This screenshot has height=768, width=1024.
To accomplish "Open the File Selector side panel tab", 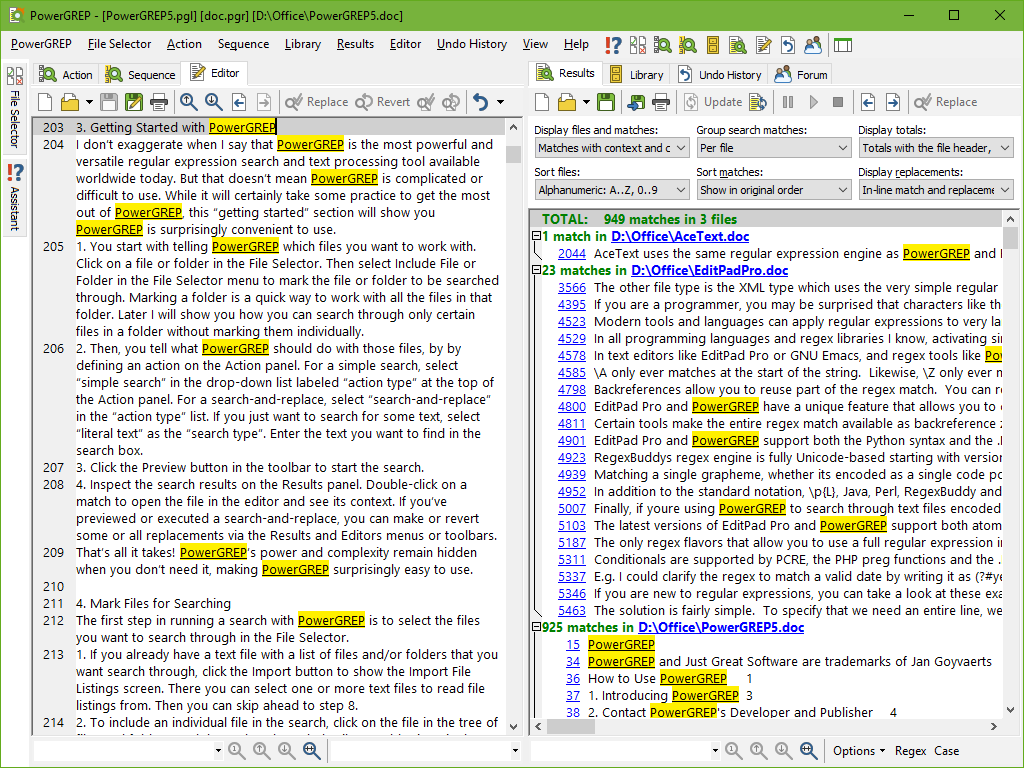I will 15,107.
